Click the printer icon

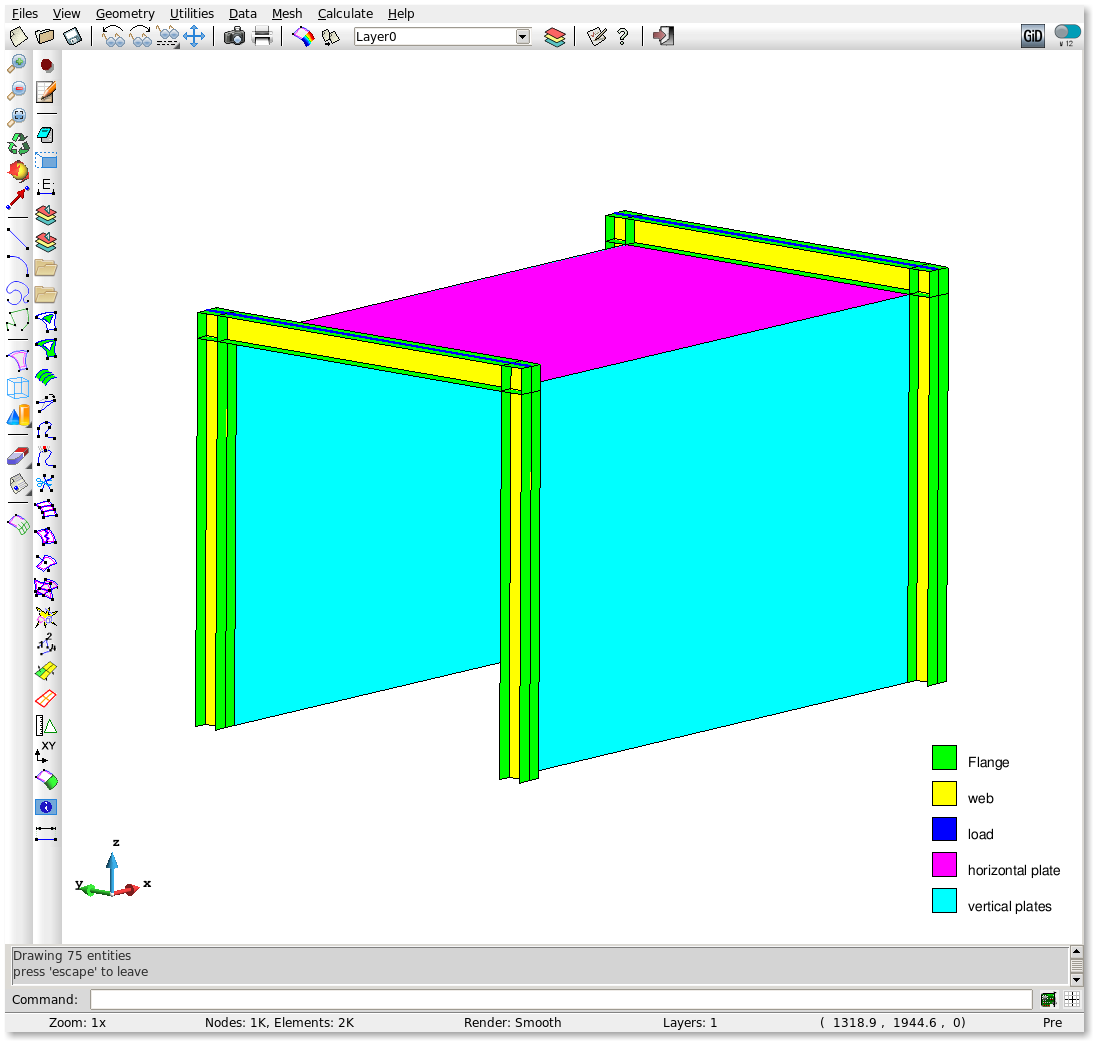262,37
